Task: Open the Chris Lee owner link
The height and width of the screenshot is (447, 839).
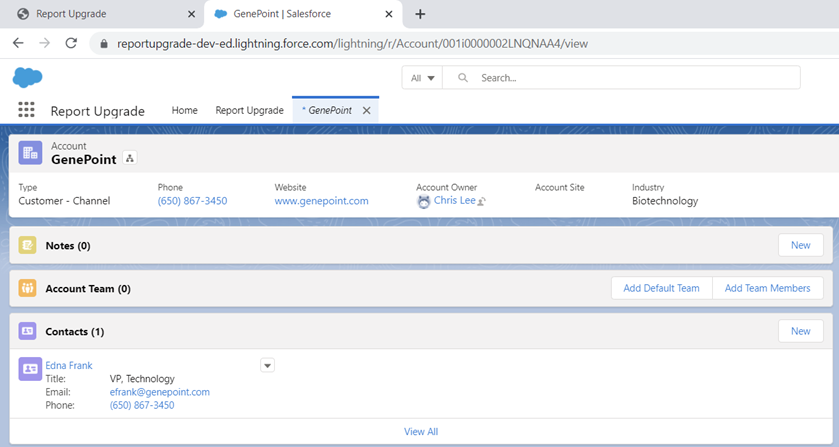Action: (455, 200)
